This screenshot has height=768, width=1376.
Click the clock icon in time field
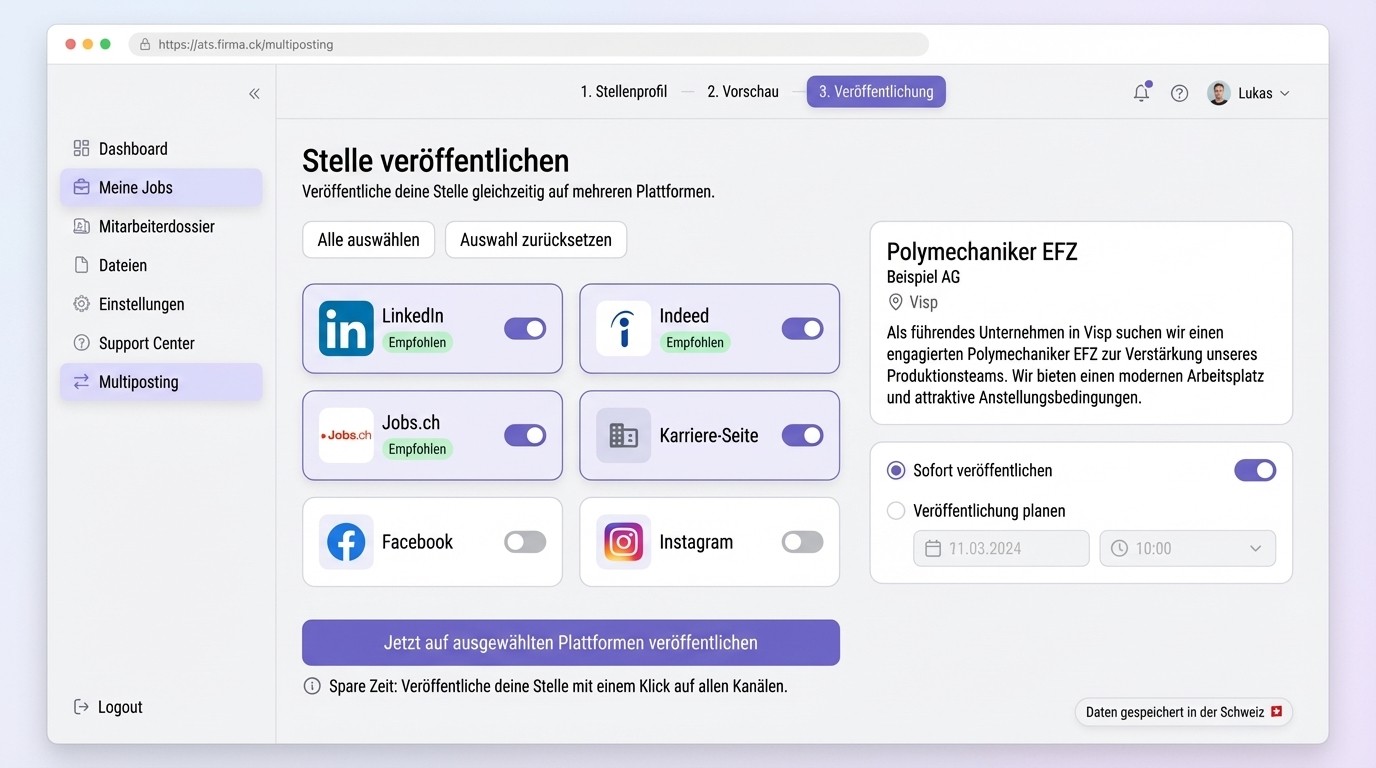(x=1119, y=548)
